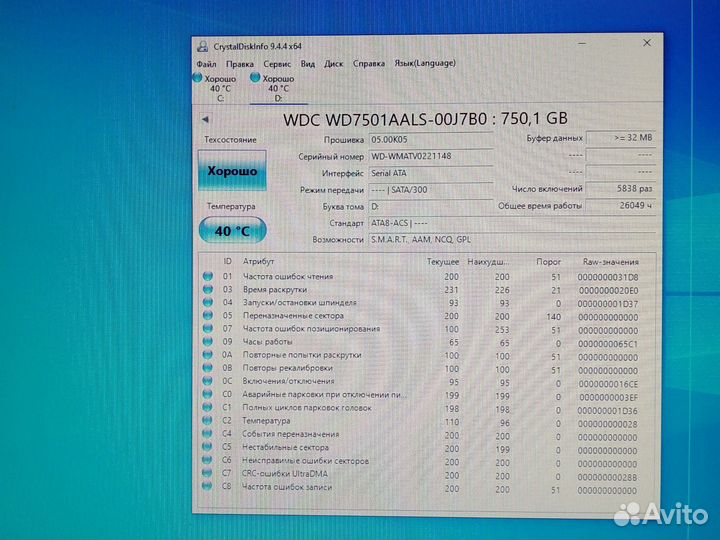Select the D: disk tab

click(x=278, y=88)
